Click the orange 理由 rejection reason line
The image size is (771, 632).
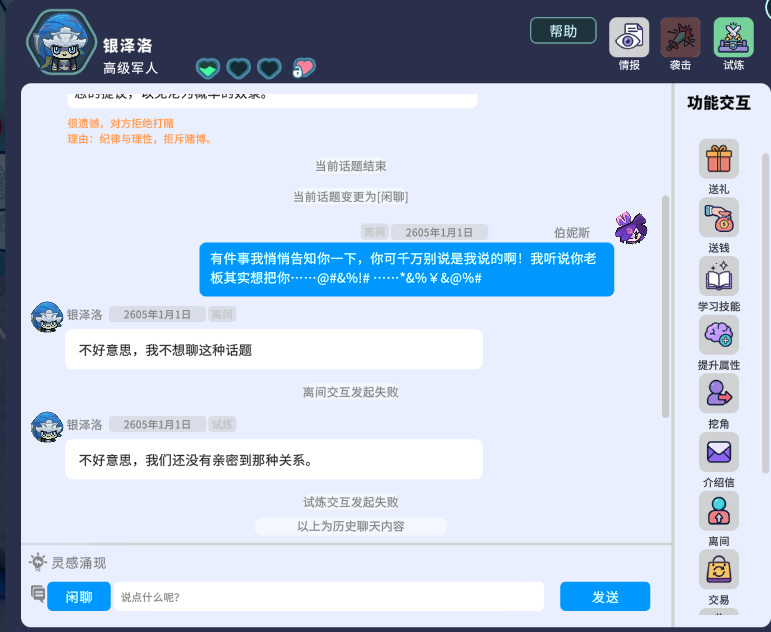(x=140, y=139)
